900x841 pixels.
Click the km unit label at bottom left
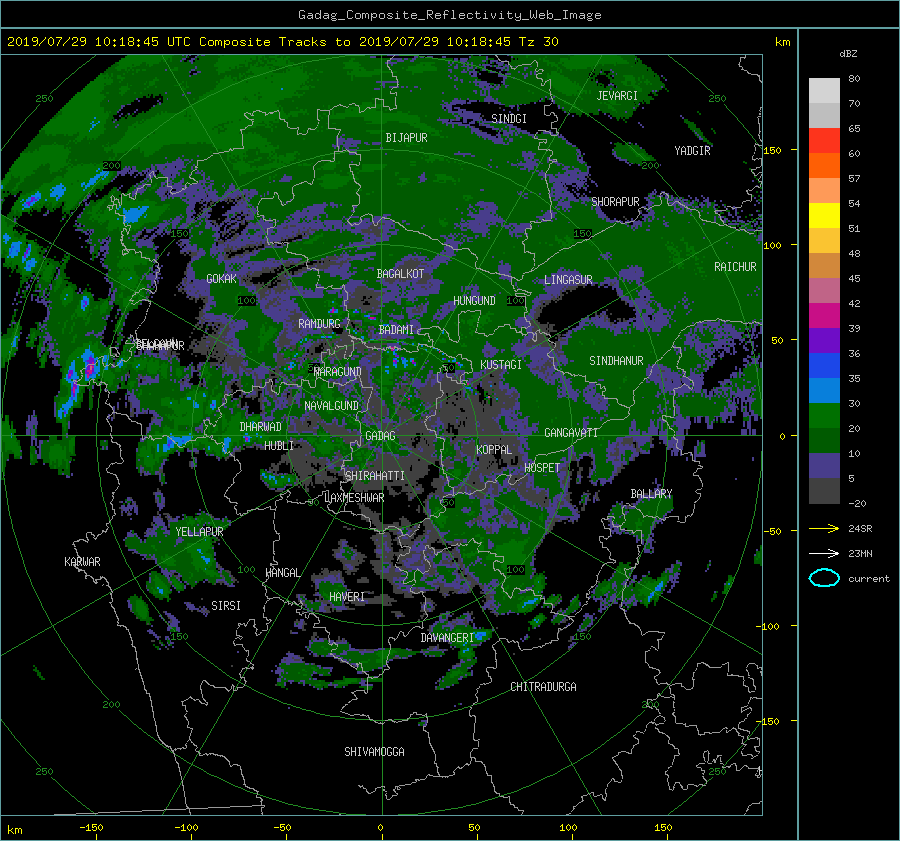14,830
